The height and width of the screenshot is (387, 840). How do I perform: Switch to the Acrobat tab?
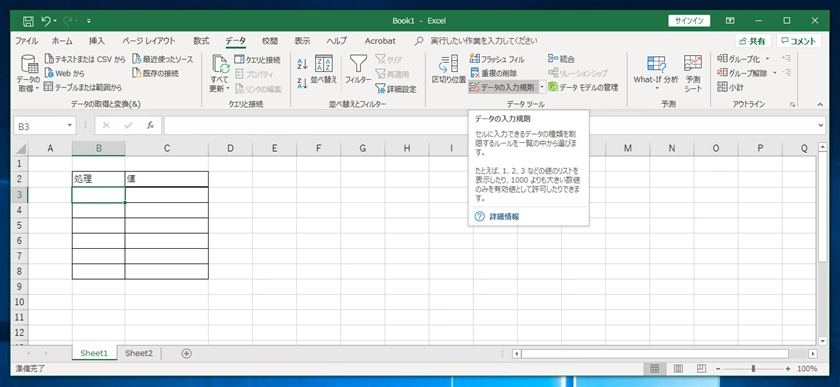[x=380, y=41]
